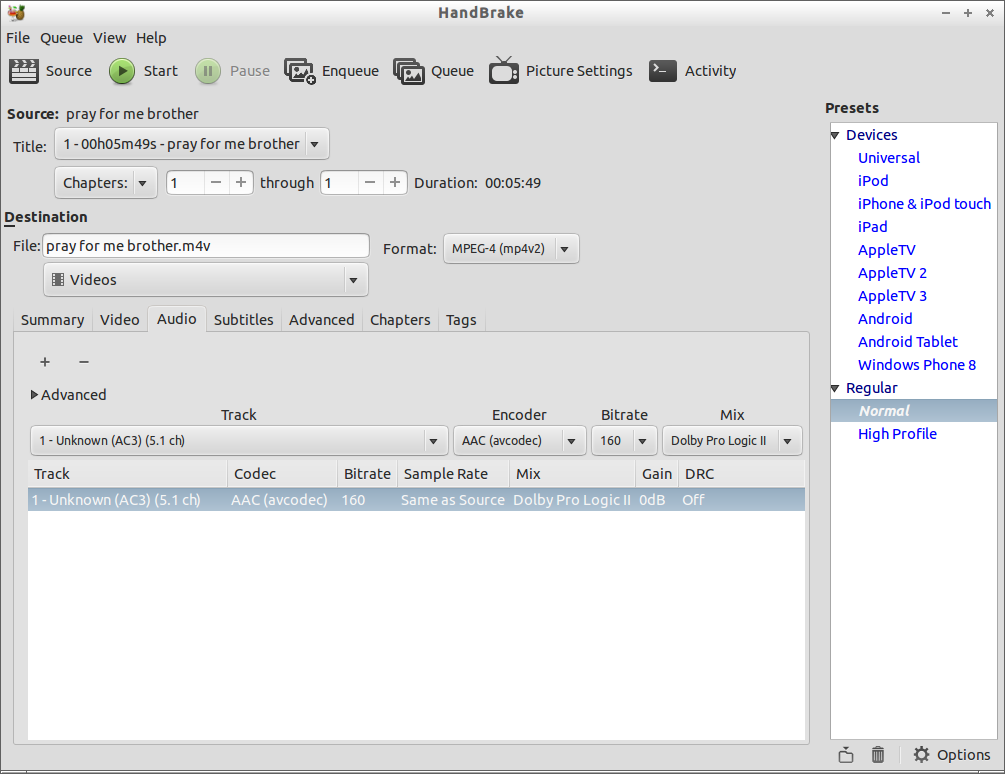
Task: Increase the end chapter number
Action: pyautogui.click(x=395, y=183)
